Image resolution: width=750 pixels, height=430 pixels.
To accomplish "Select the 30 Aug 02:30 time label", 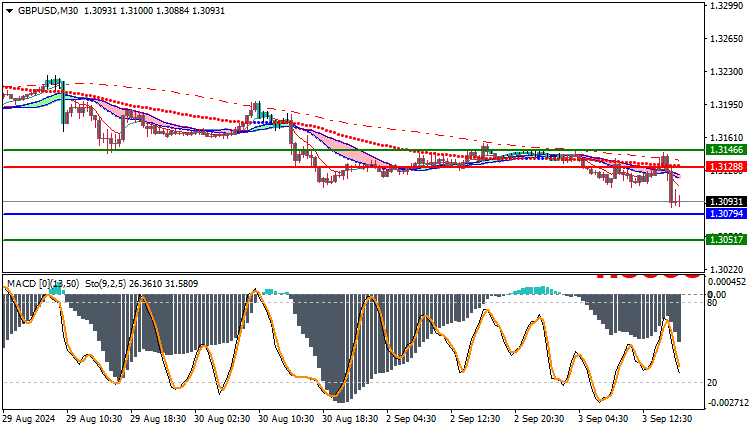I will point(222,419).
